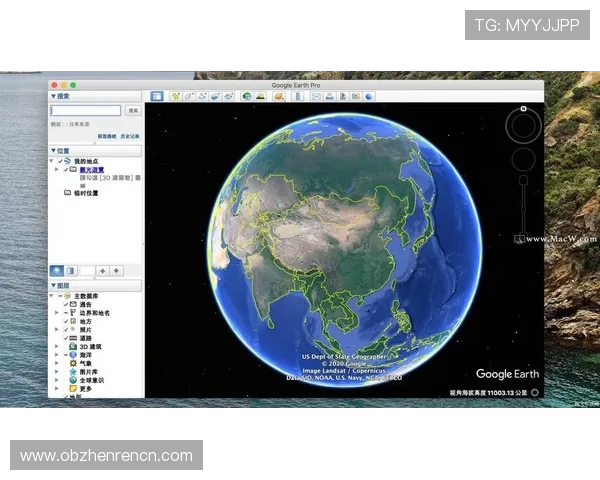Open the Historical Imagery clock tool
Image resolution: width=600 pixels, height=480 pixels.
(x=245, y=96)
